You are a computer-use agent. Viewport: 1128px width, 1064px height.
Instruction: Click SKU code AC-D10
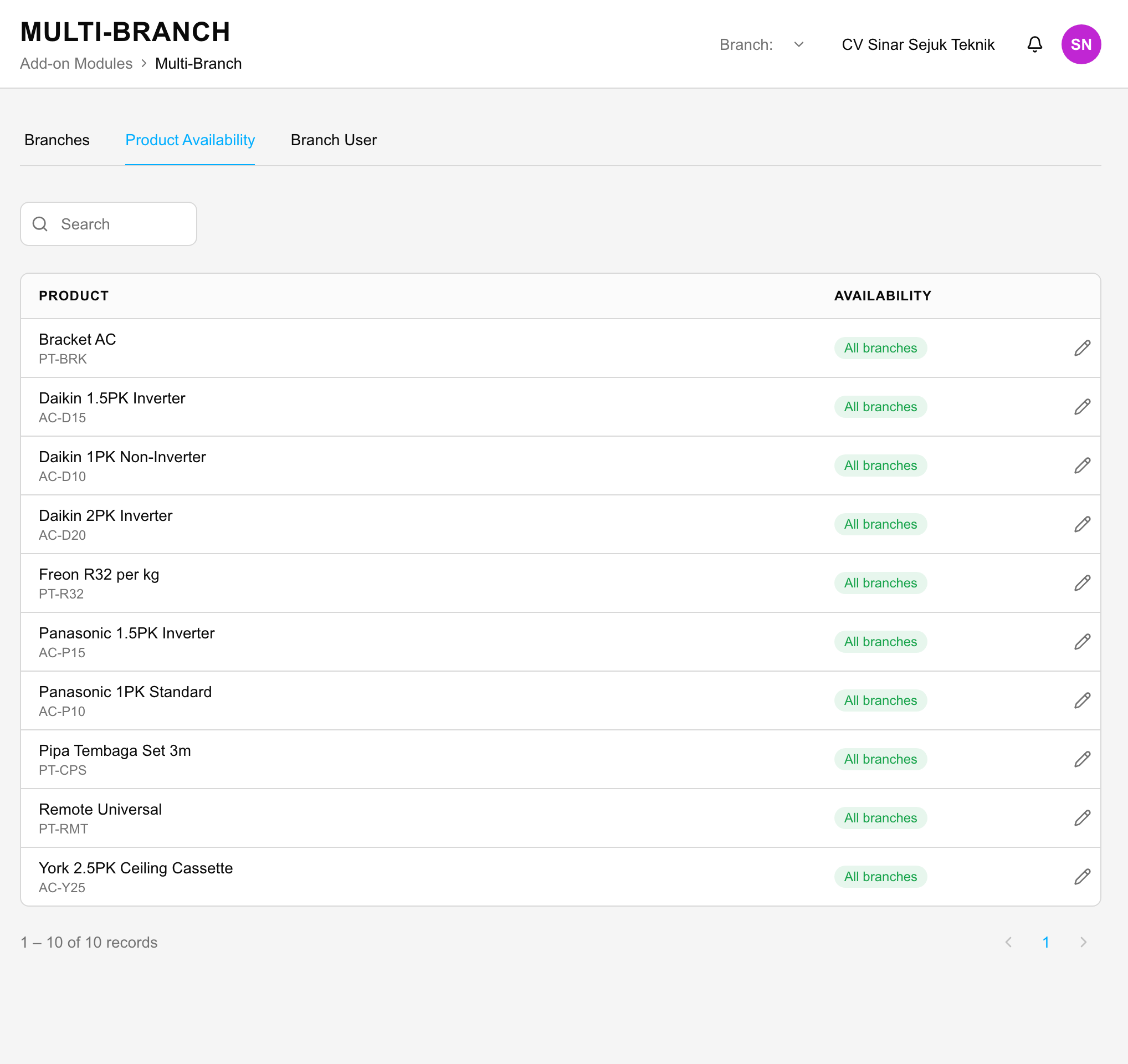(63, 477)
